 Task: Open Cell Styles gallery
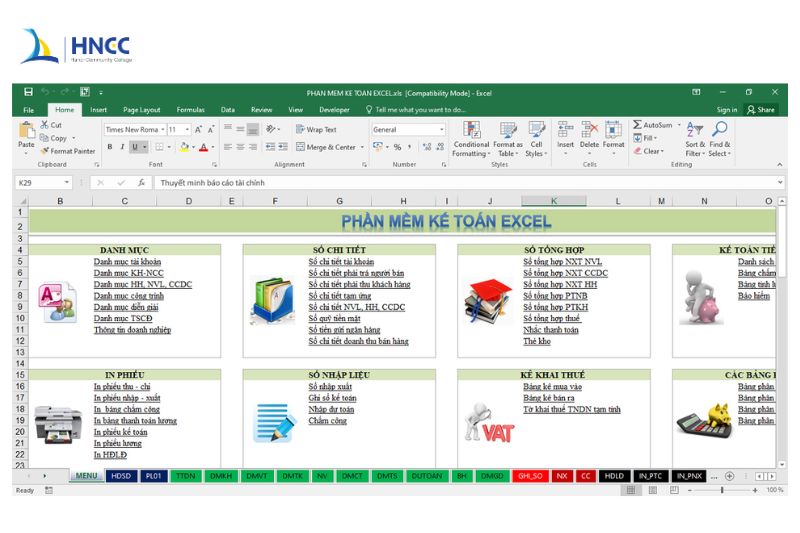point(536,139)
